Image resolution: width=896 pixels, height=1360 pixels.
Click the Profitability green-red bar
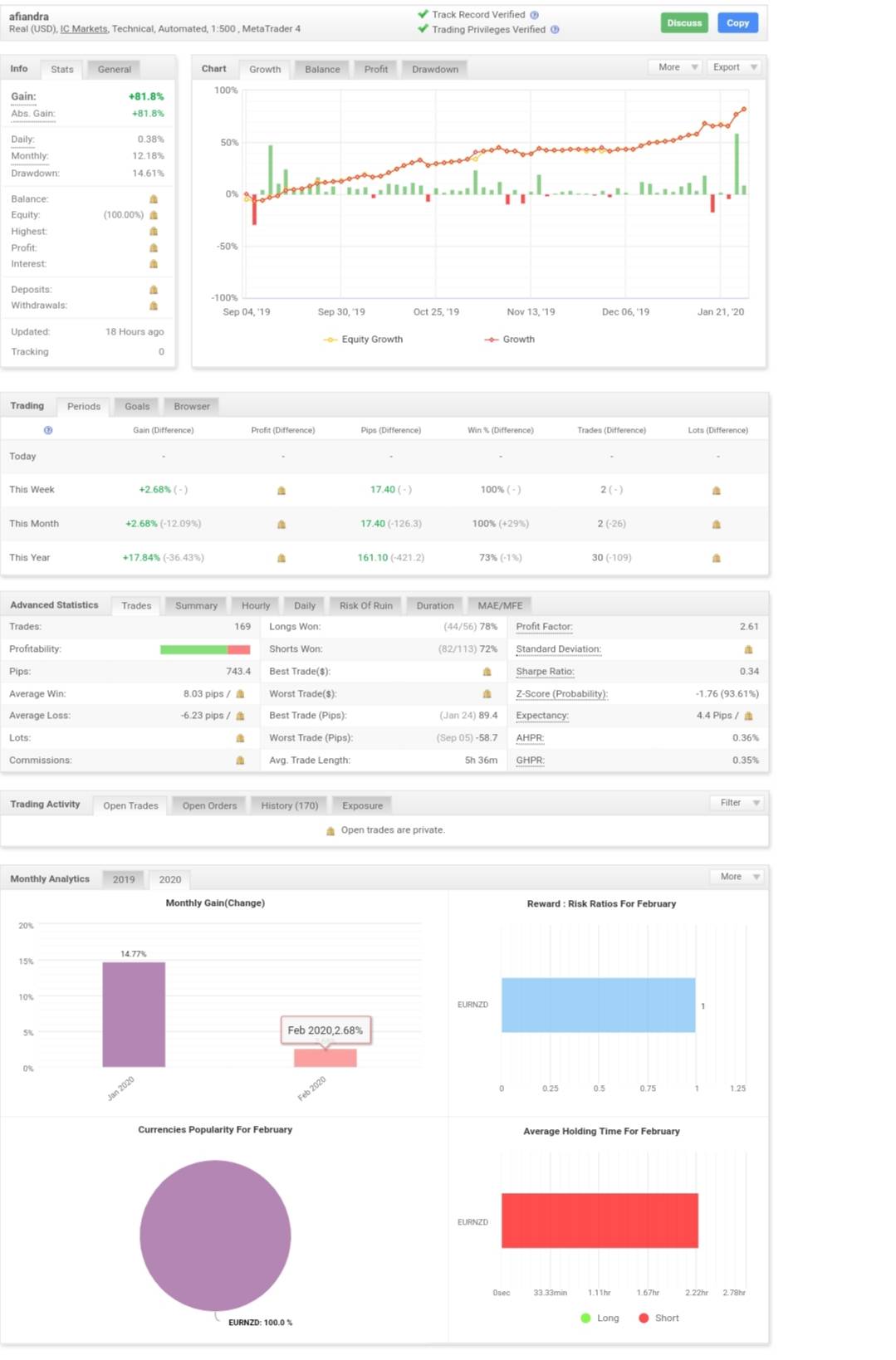[x=205, y=649]
